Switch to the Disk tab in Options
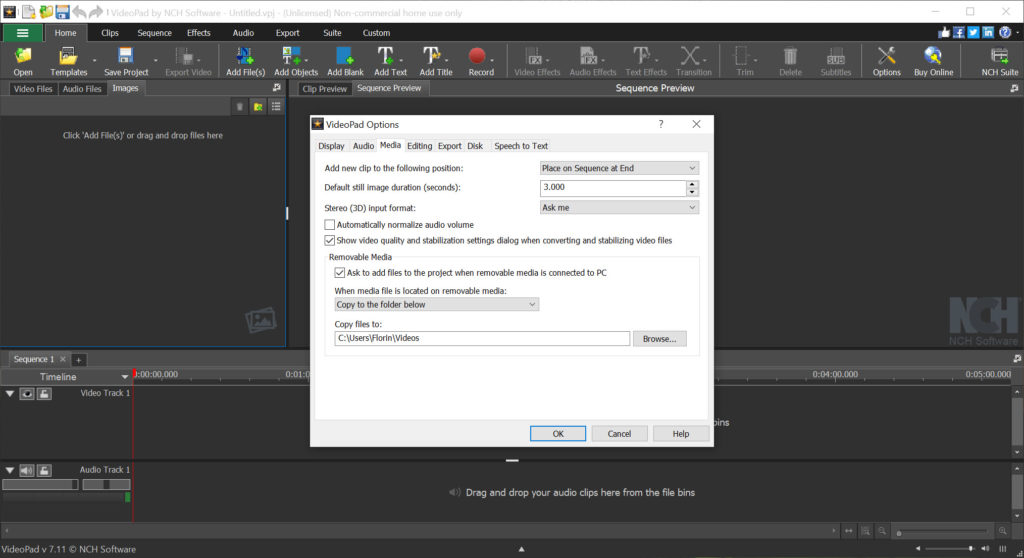This screenshot has width=1024, height=558. coord(475,146)
